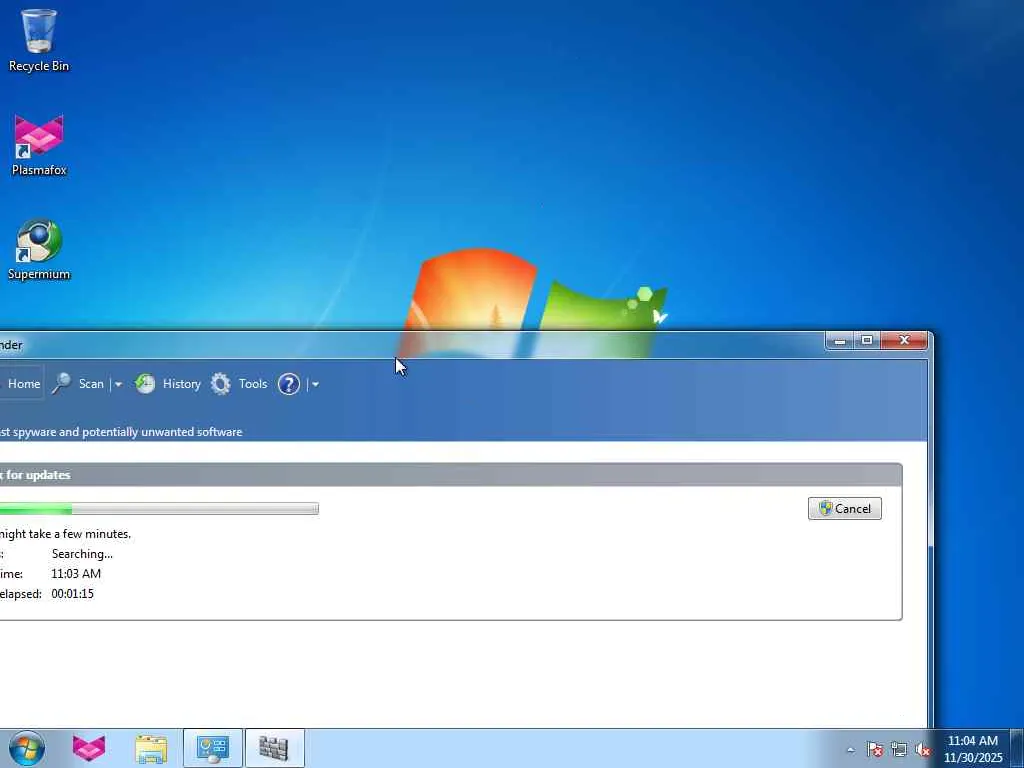The height and width of the screenshot is (768, 1024).
Task: Click the taskbar clock showing 11:04 AM
Action: pos(972,749)
